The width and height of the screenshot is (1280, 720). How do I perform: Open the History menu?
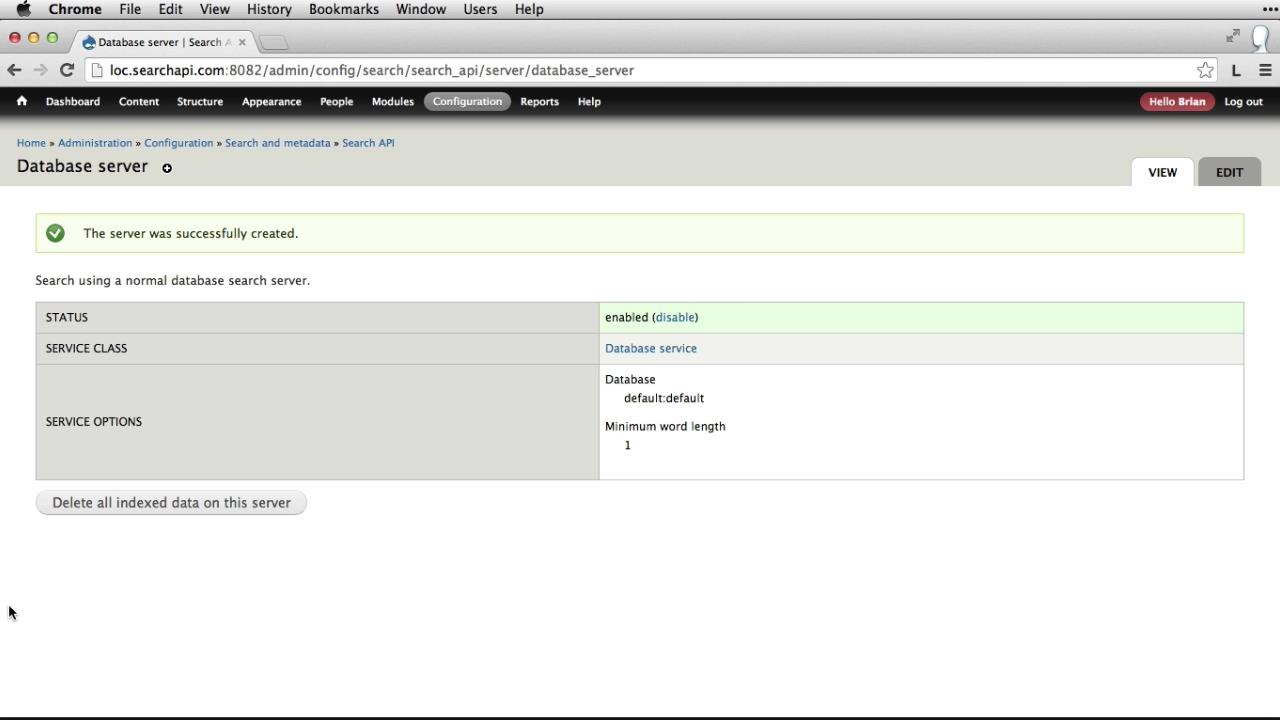[269, 9]
